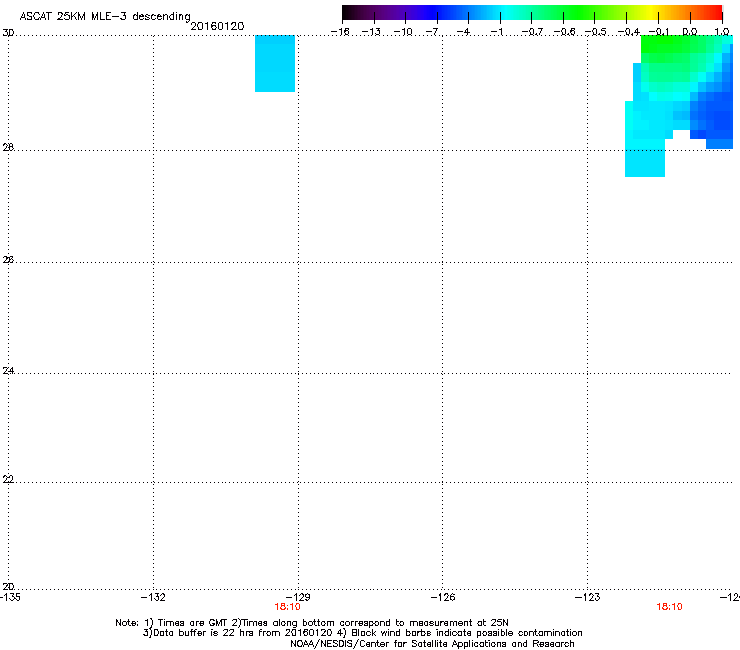Click the colorbar label -0.6
Viewport: 740px width, 650px height.
(x=564, y=32)
